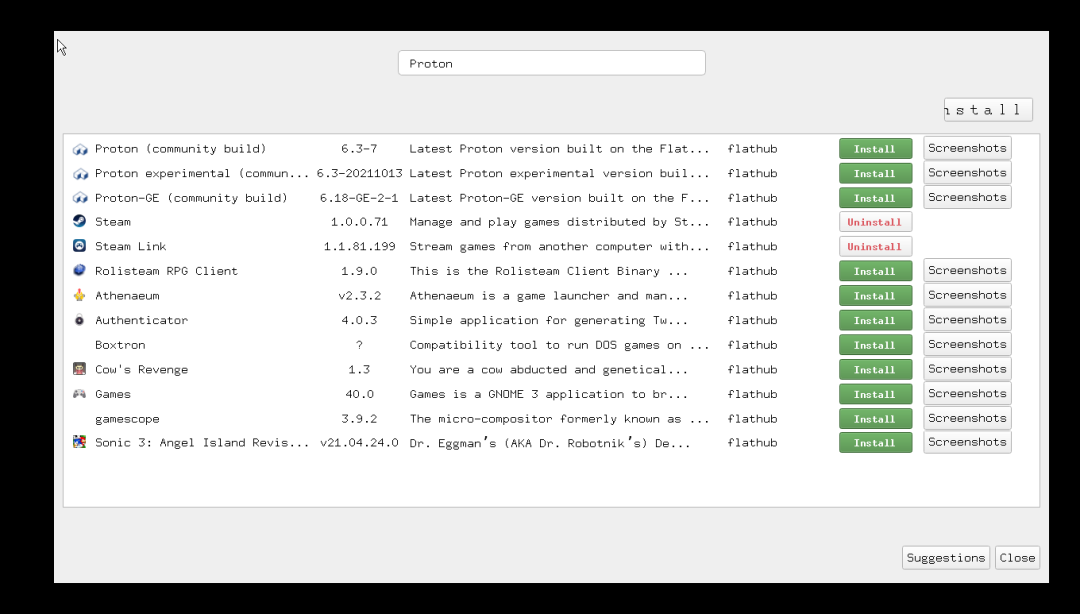Click the 'Manage and play games' description

559,222
